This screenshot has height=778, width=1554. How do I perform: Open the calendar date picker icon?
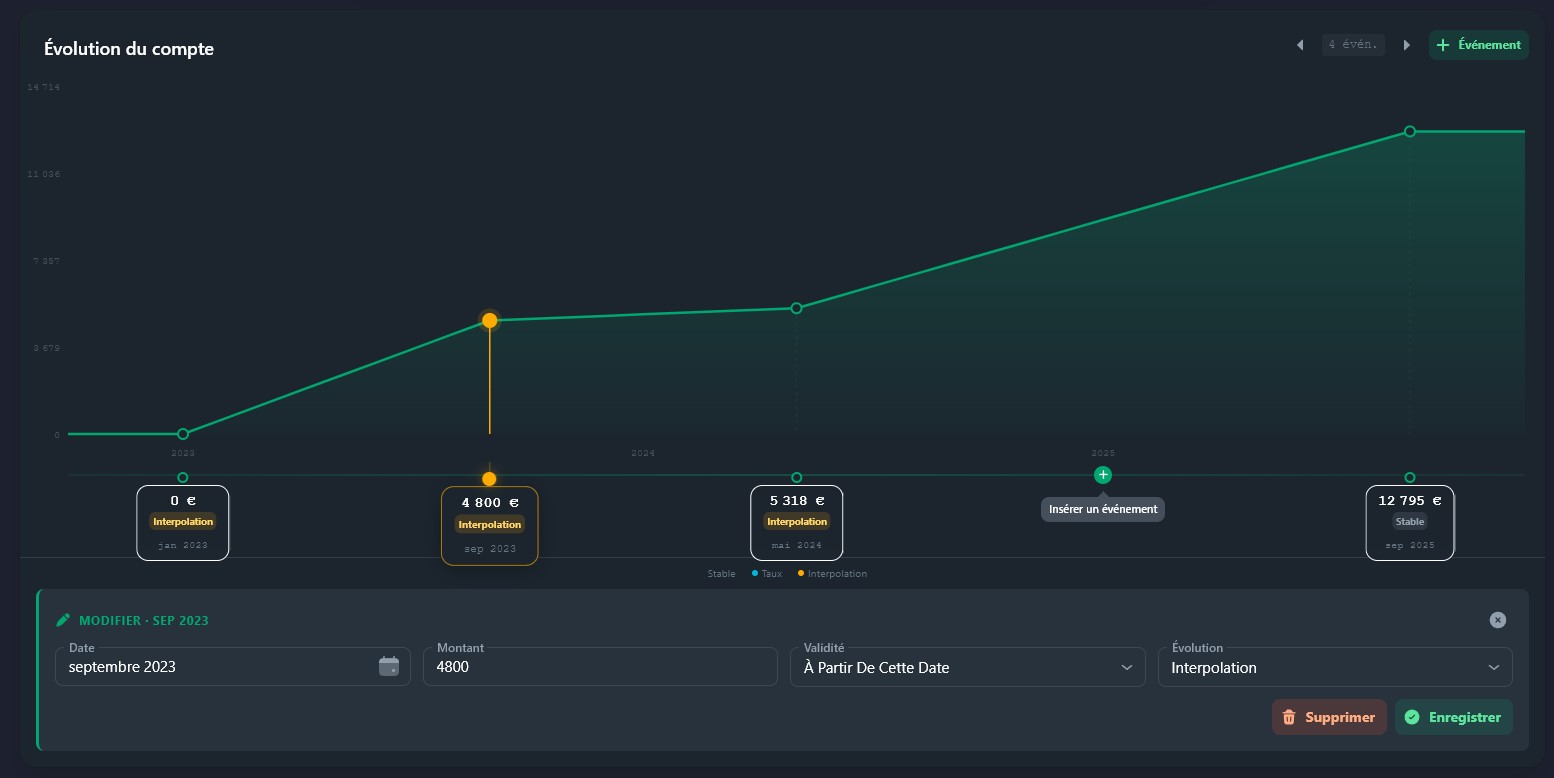click(389, 667)
